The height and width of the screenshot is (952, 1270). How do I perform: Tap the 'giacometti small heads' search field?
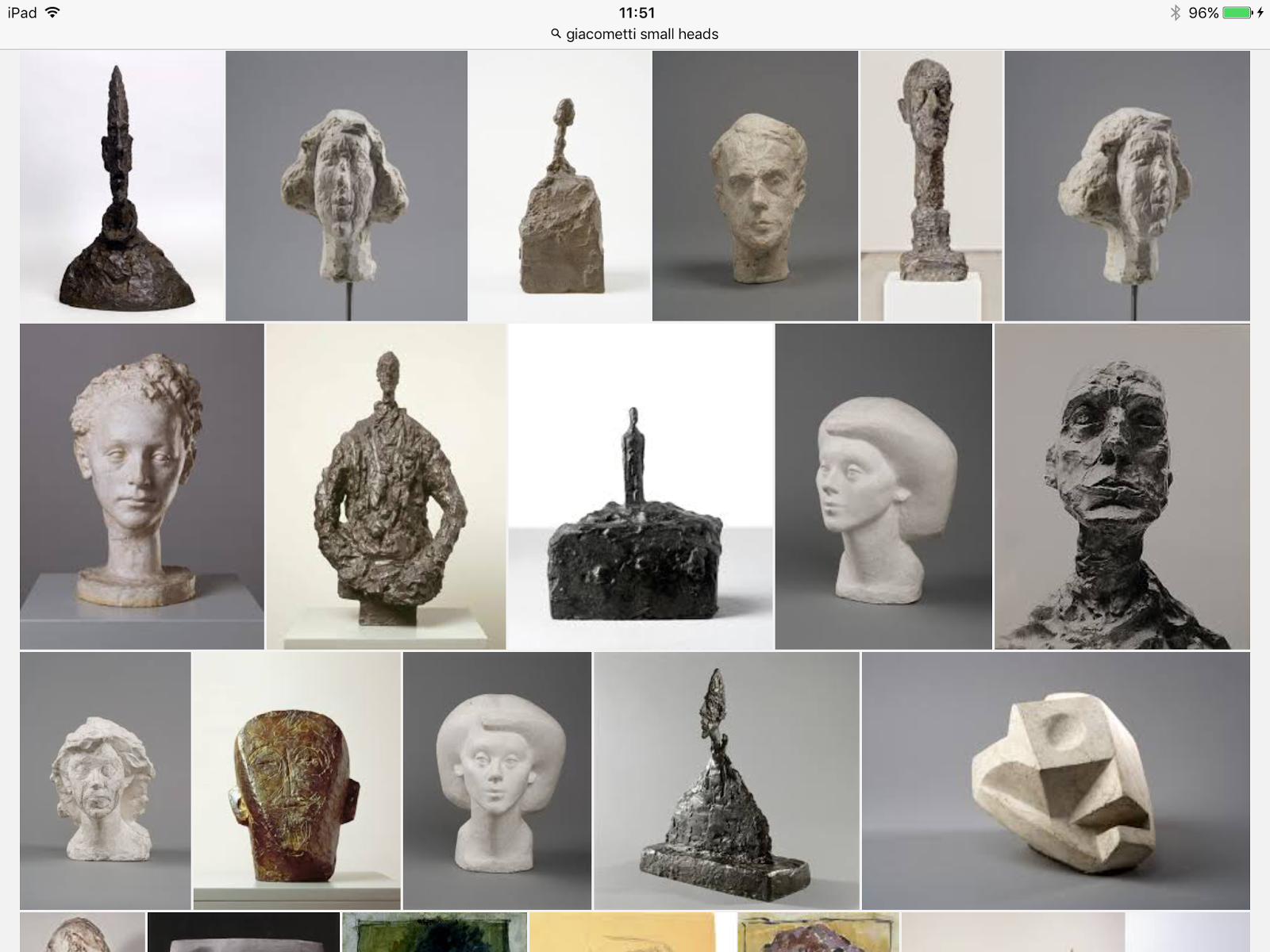pos(635,34)
